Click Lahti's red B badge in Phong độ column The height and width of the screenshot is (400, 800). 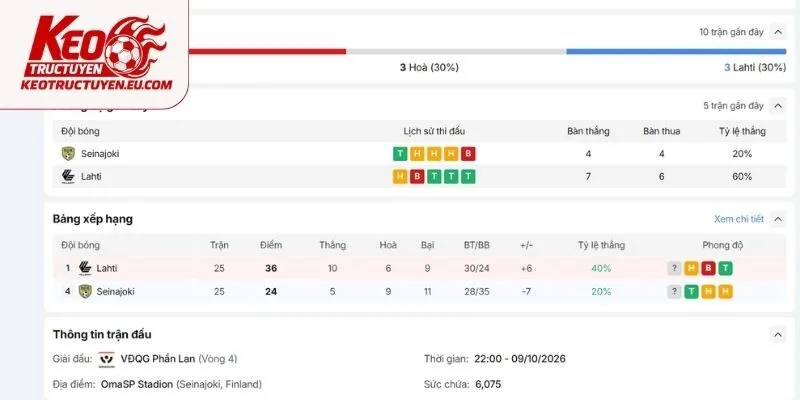[708, 268]
